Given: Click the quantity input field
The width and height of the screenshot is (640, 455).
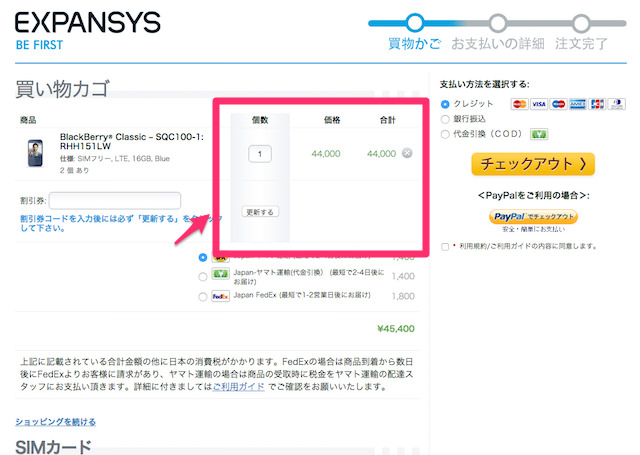Looking at the screenshot, I should point(260,154).
